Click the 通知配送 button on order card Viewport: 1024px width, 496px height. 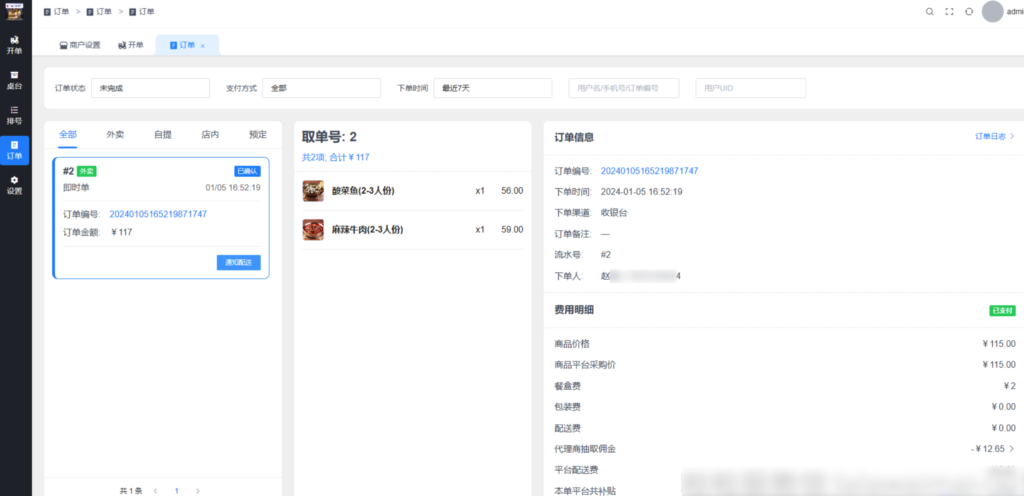238,262
